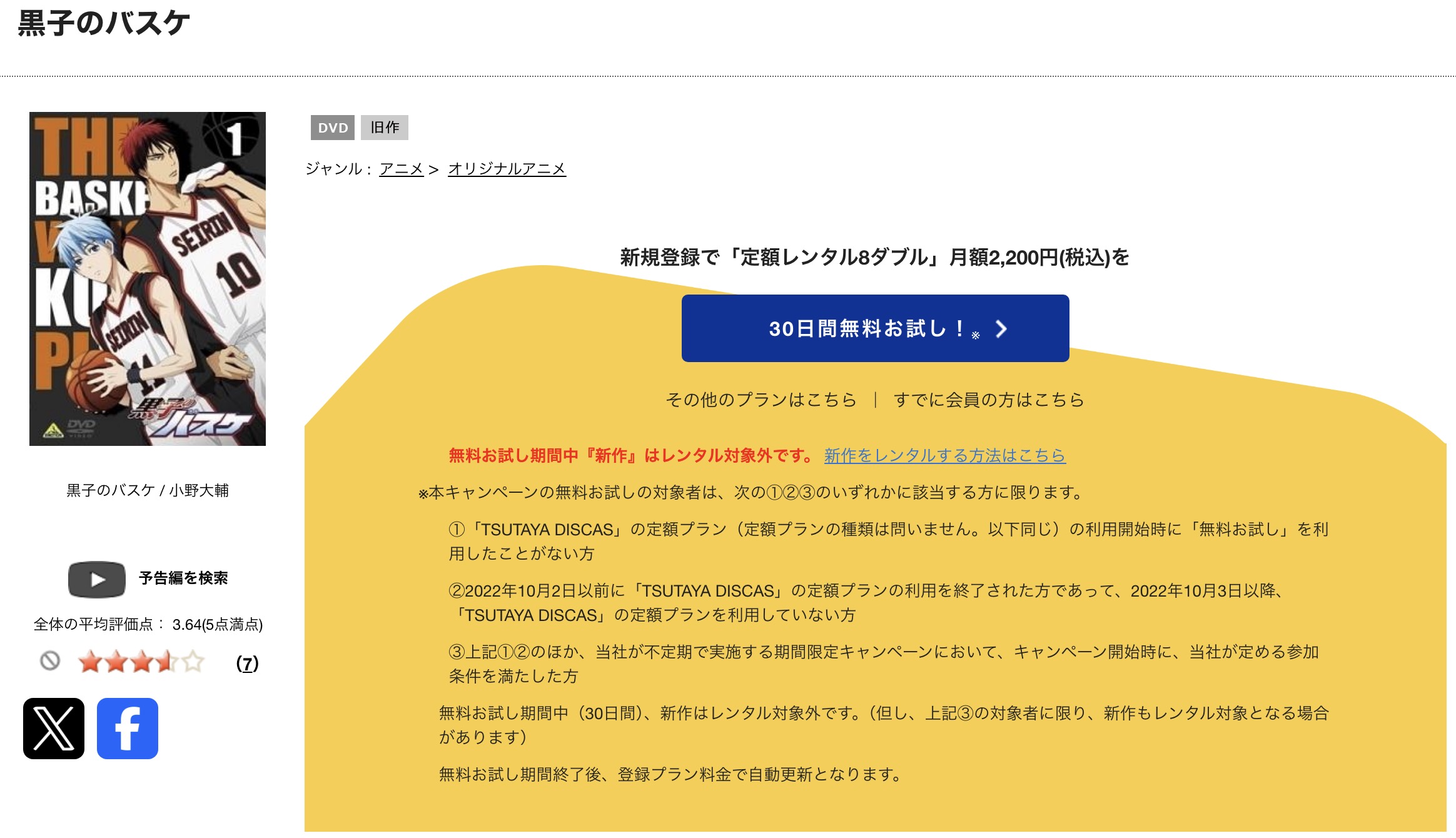Open その他のプランはこちら link
The width and height of the screenshot is (1456, 838).
(761, 400)
